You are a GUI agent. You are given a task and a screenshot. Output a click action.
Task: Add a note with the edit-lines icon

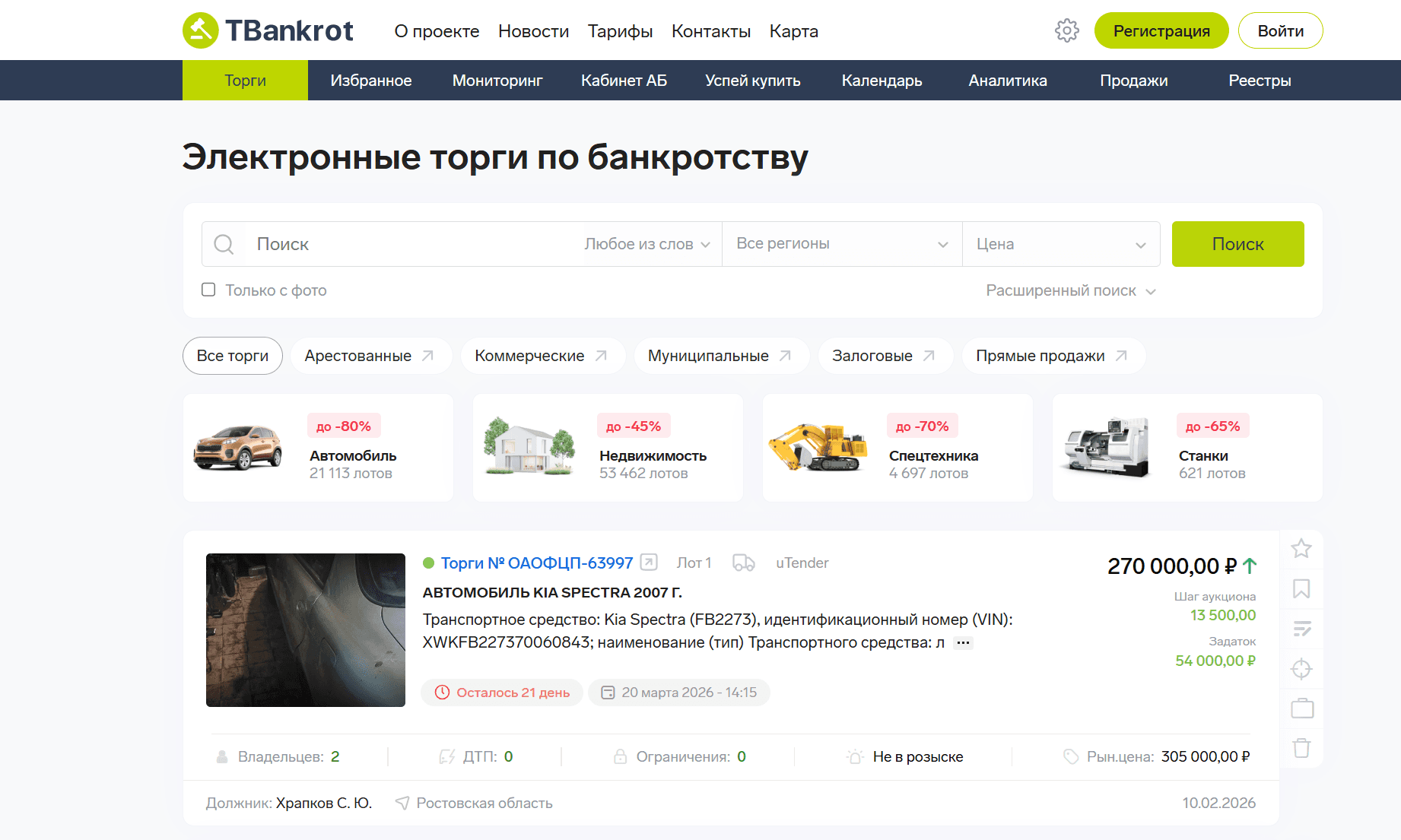click(x=1301, y=629)
